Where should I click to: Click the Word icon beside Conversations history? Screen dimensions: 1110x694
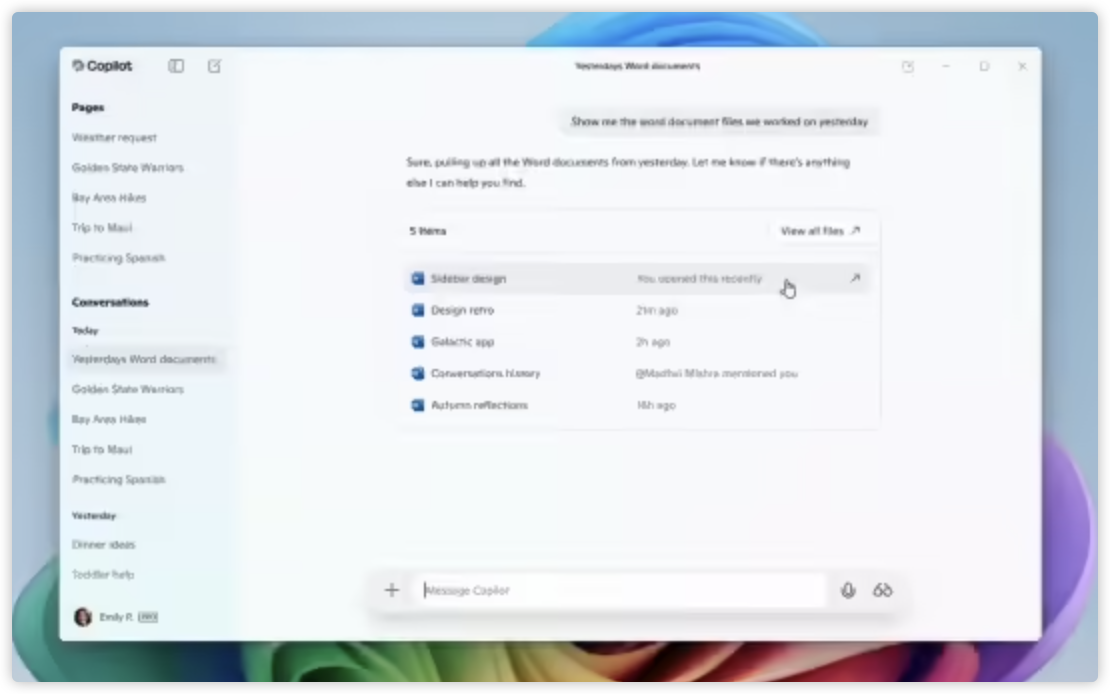[x=418, y=373]
